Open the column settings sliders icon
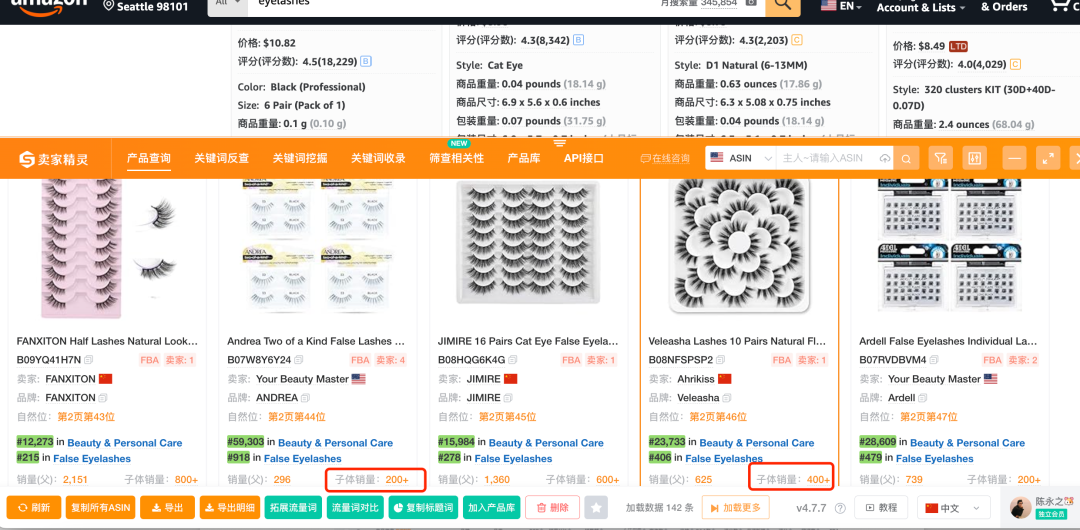This screenshot has width=1080, height=530. tap(975, 159)
